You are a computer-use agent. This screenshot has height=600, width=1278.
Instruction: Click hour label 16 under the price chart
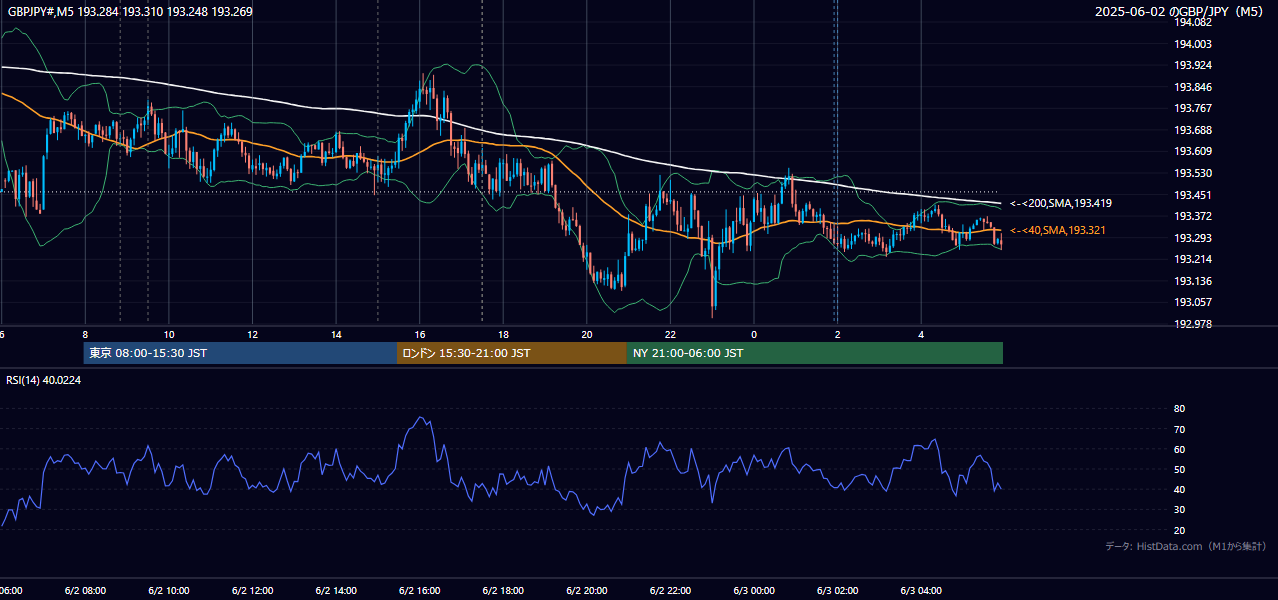click(420, 334)
